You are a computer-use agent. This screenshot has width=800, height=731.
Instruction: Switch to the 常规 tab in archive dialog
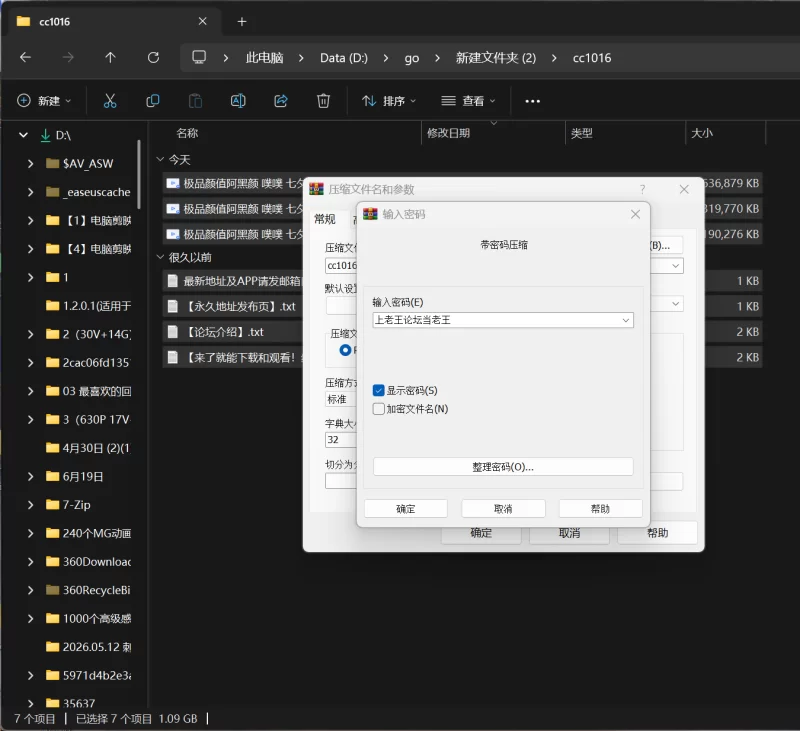pos(325,219)
